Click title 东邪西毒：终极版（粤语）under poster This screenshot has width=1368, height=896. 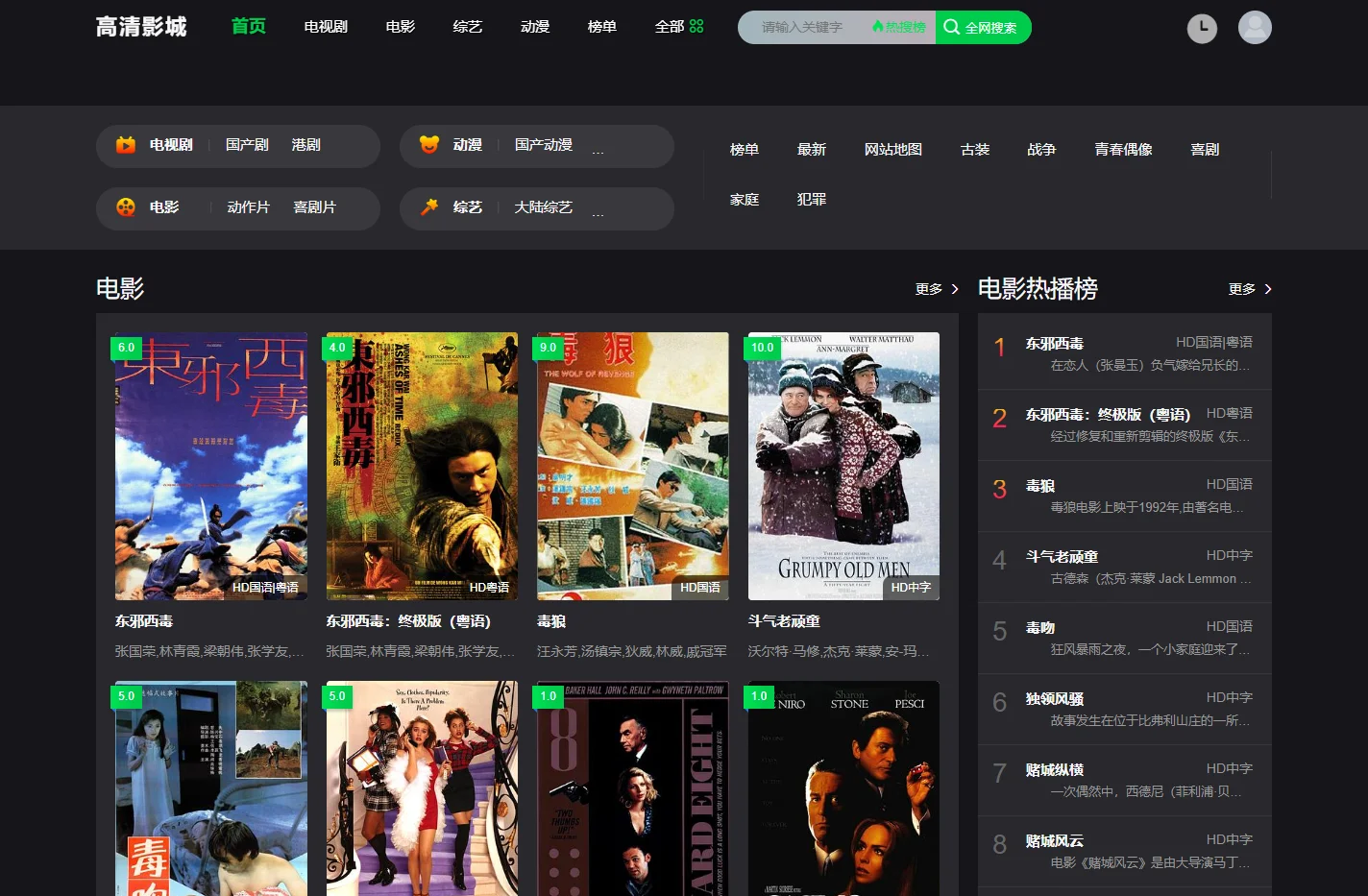tap(409, 621)
